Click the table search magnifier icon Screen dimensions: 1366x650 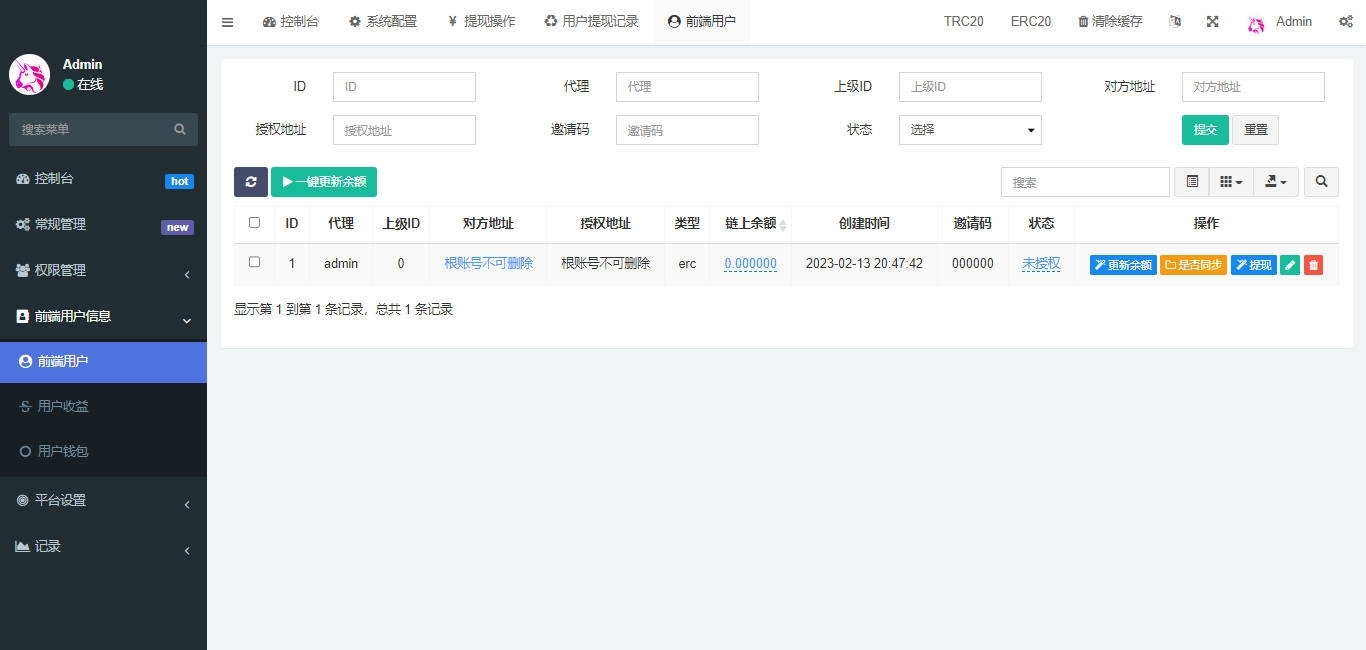tap(1321, 182)
